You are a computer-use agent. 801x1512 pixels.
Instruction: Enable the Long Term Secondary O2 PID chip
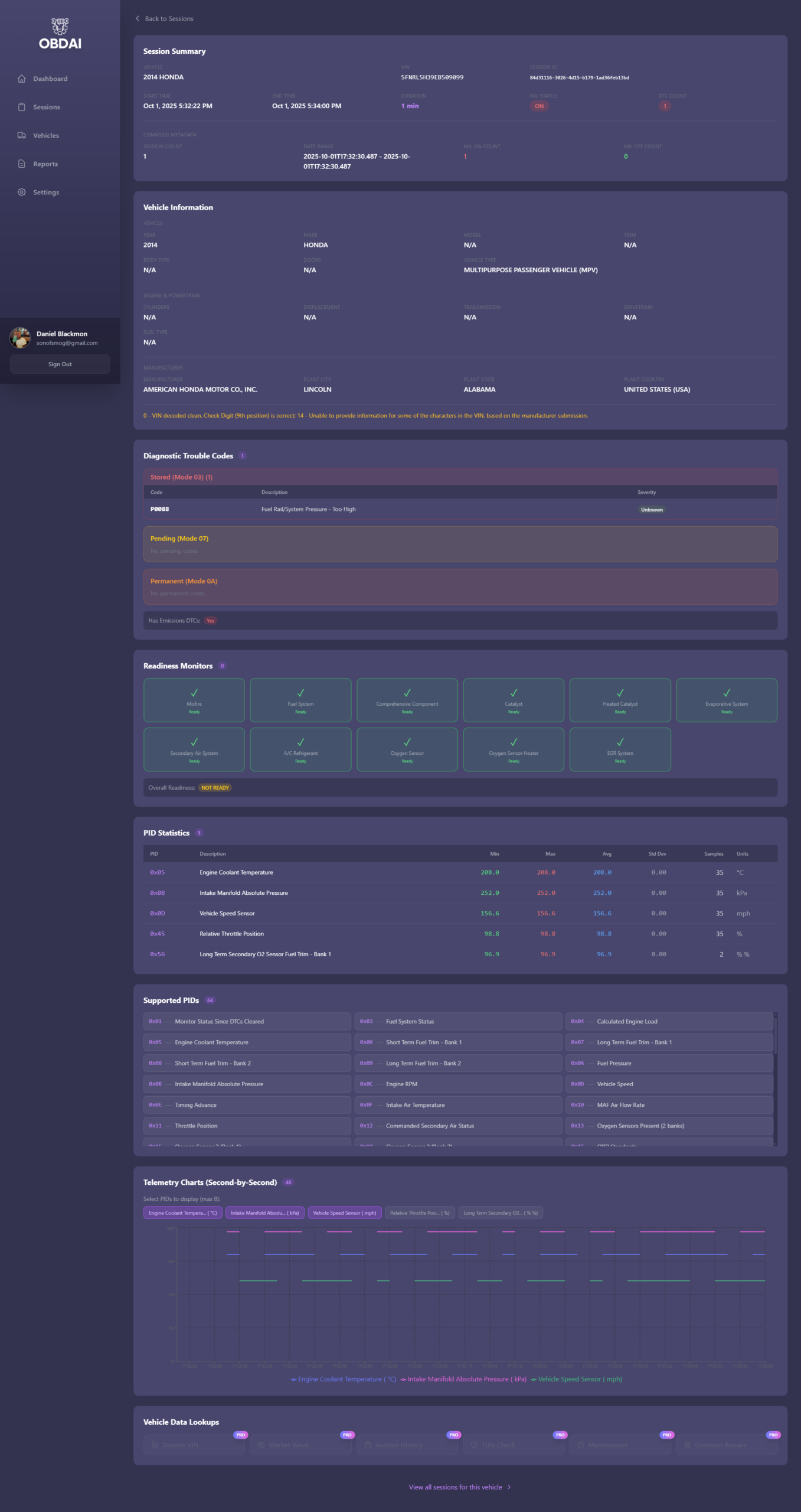pos(500,1213)
